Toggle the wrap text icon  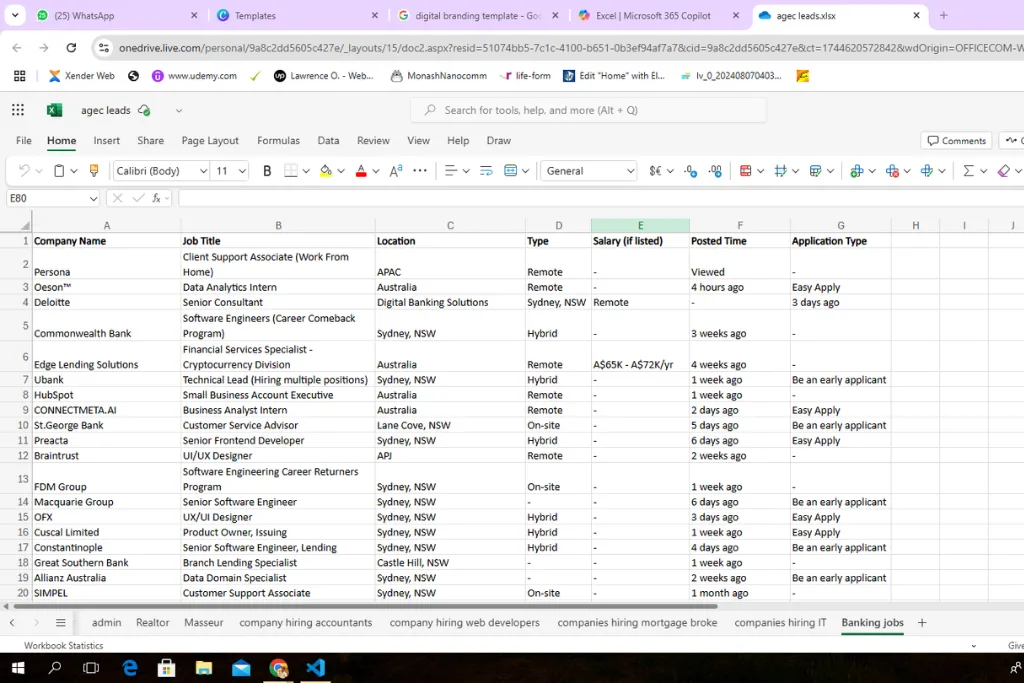[x=487, y=171]
